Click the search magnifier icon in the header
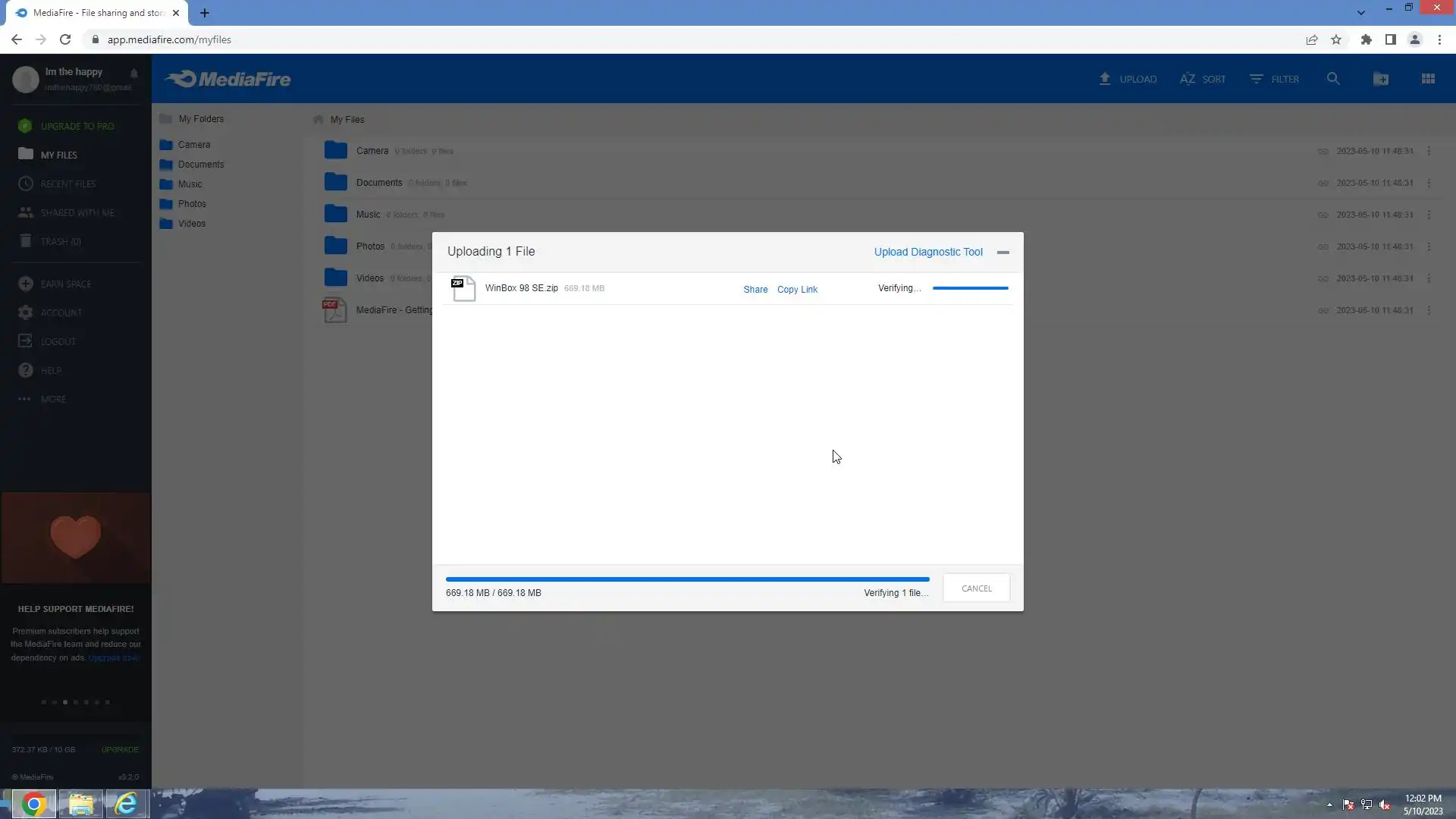The height and width of the screenshot is (819, 1456). click(x=1333, y=79)
